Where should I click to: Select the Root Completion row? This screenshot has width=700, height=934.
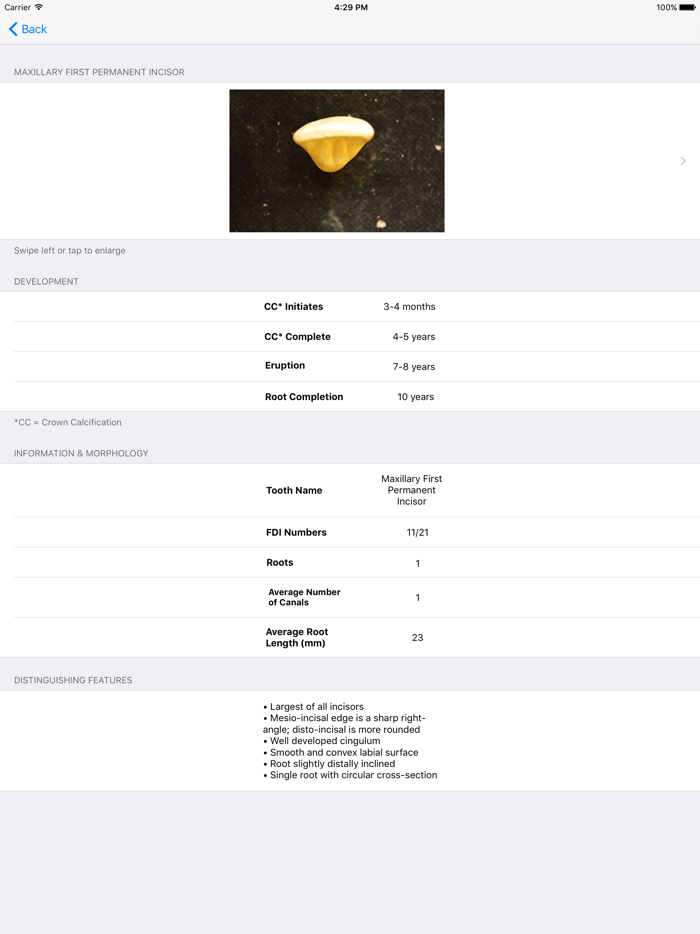(350, 396)
